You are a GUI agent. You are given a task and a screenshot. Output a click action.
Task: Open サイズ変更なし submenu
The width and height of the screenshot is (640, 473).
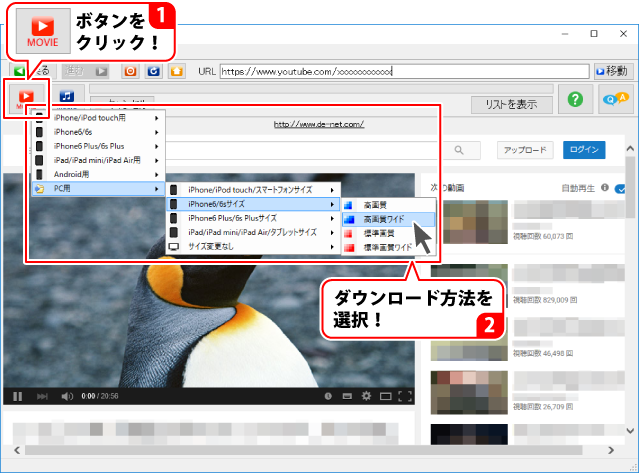pyautogui.click(x=253, y=246)
